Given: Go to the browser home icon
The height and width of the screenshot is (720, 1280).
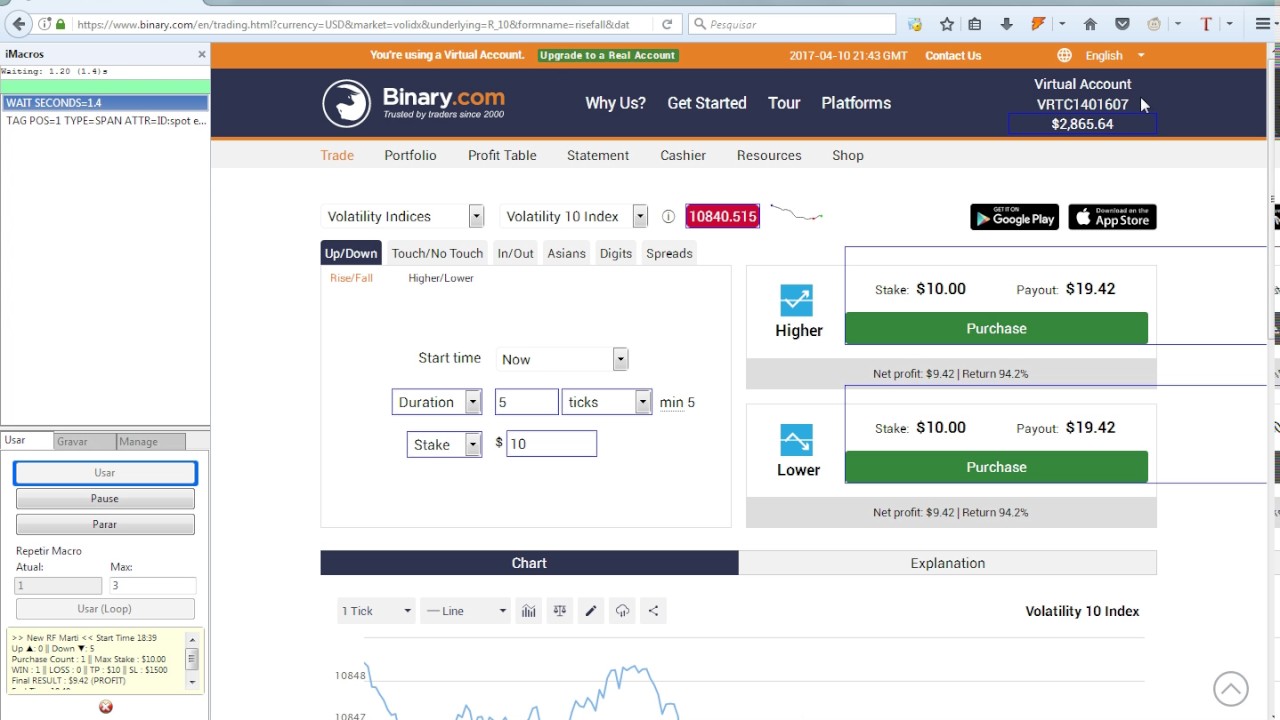Looking at the screenshot, I should pos(1090,24).
